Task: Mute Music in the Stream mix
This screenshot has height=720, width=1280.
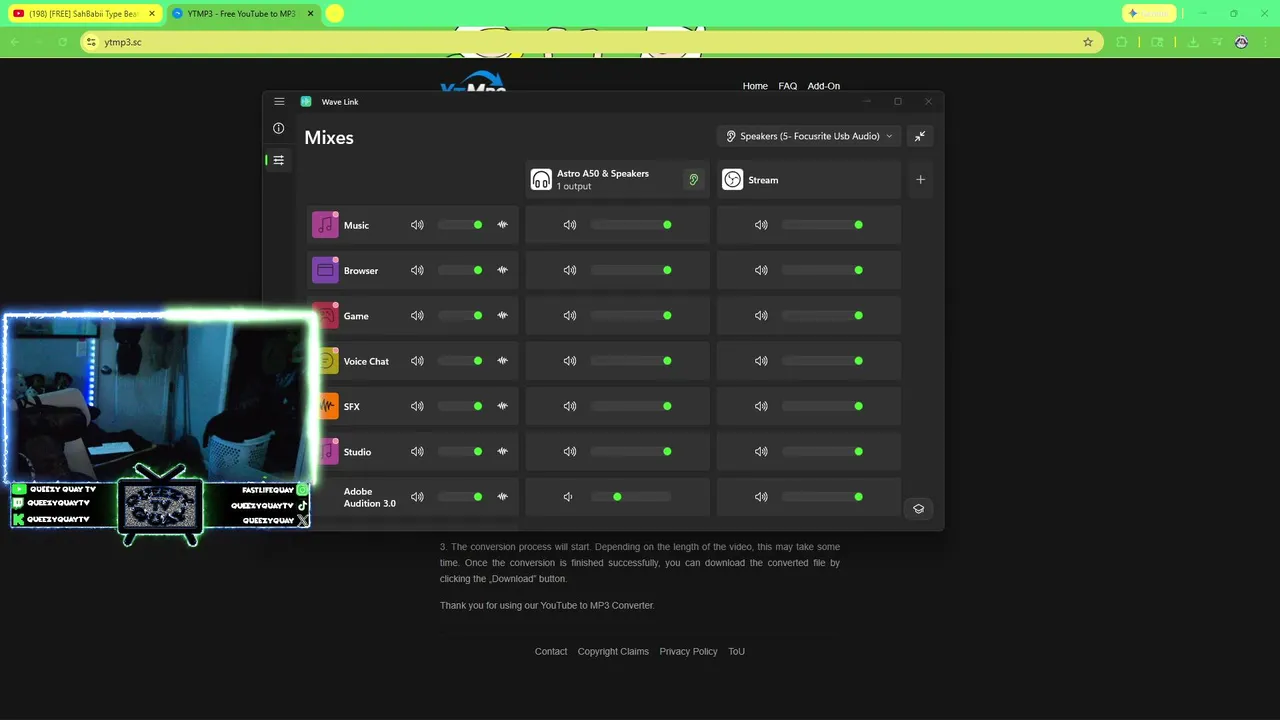Action: click(x=761, y=225)
